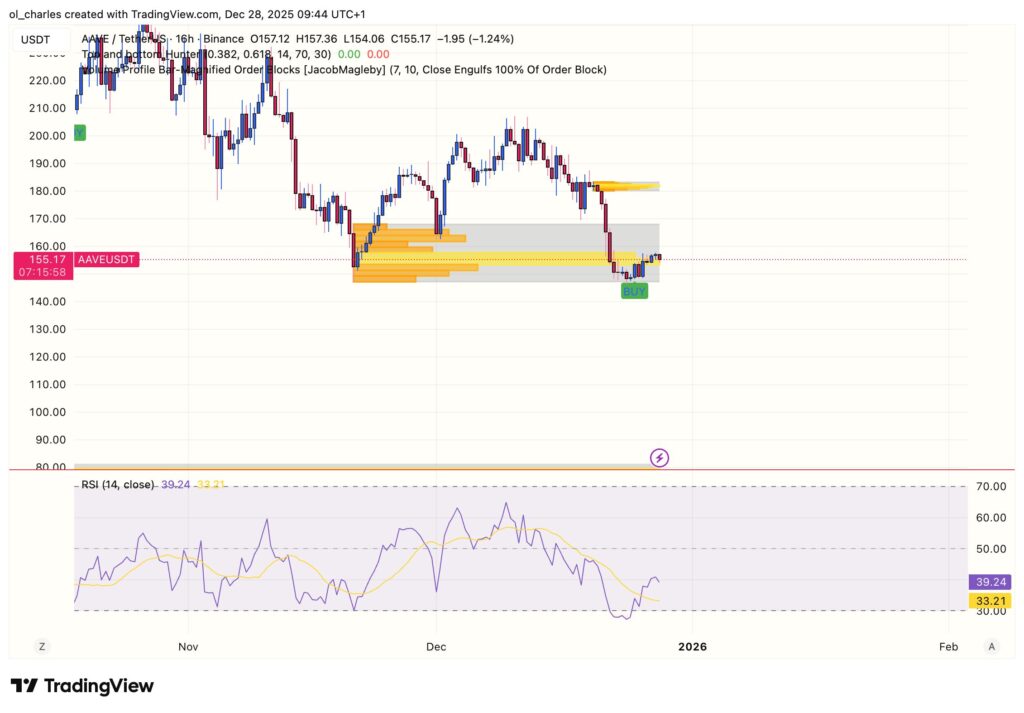Click the countdown timer 07:15:58 label
The width and height of the screenshot is (1024, 713).
tap(42, 273)
